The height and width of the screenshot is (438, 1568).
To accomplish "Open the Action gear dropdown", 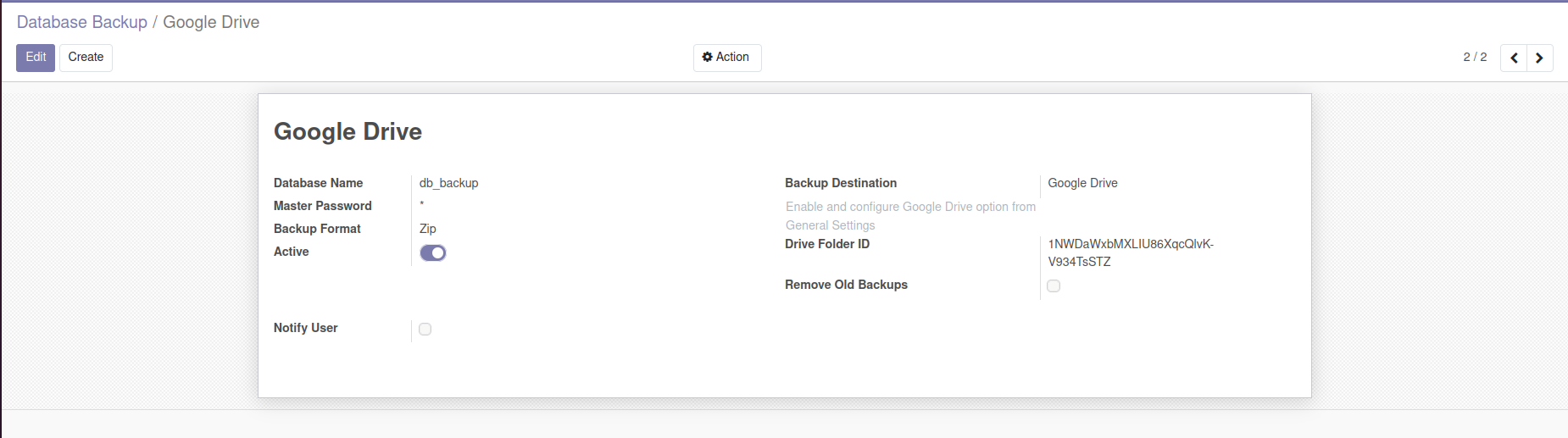I will click(726, 58).
